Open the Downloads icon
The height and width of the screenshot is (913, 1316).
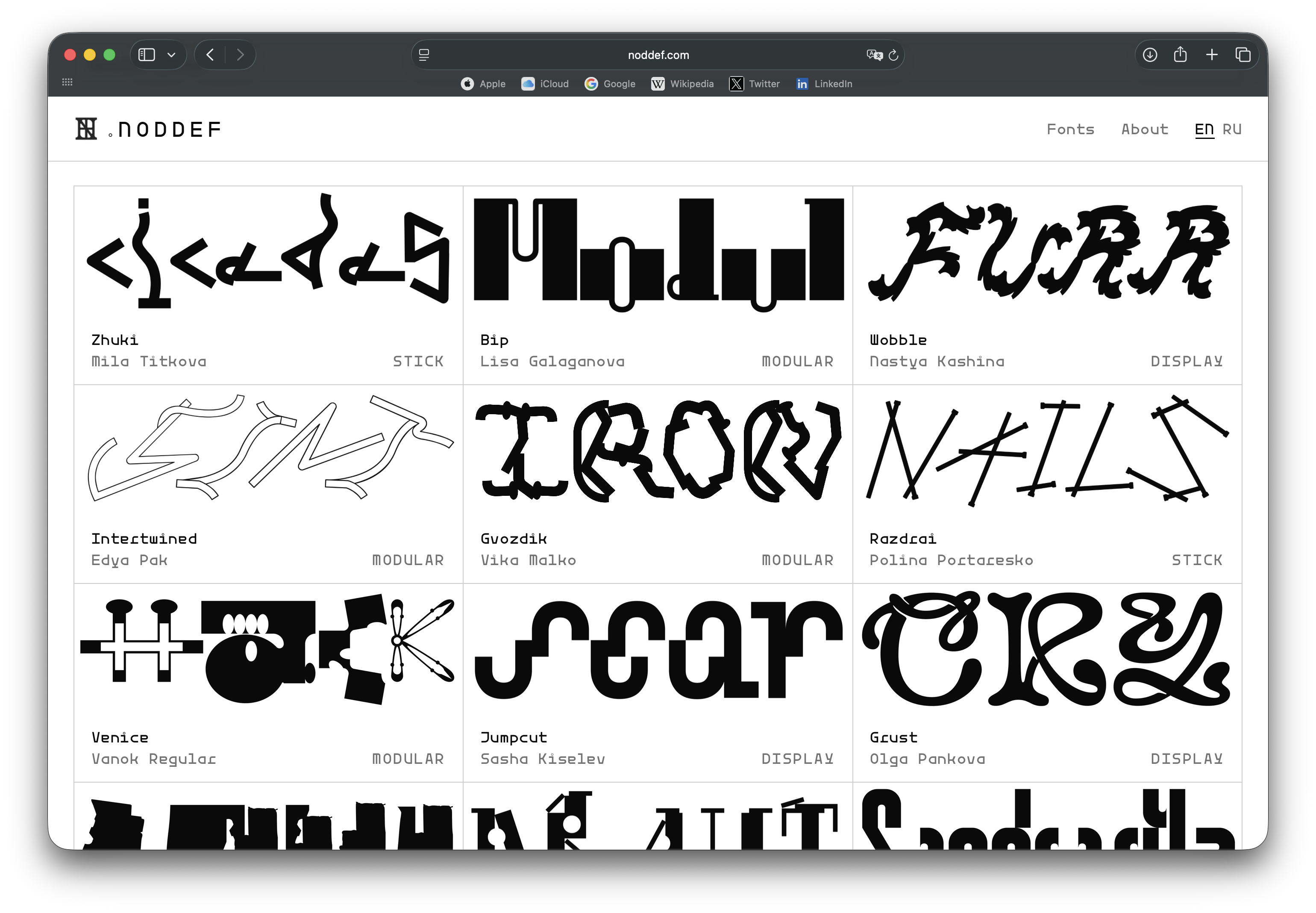pos(1150,55)
